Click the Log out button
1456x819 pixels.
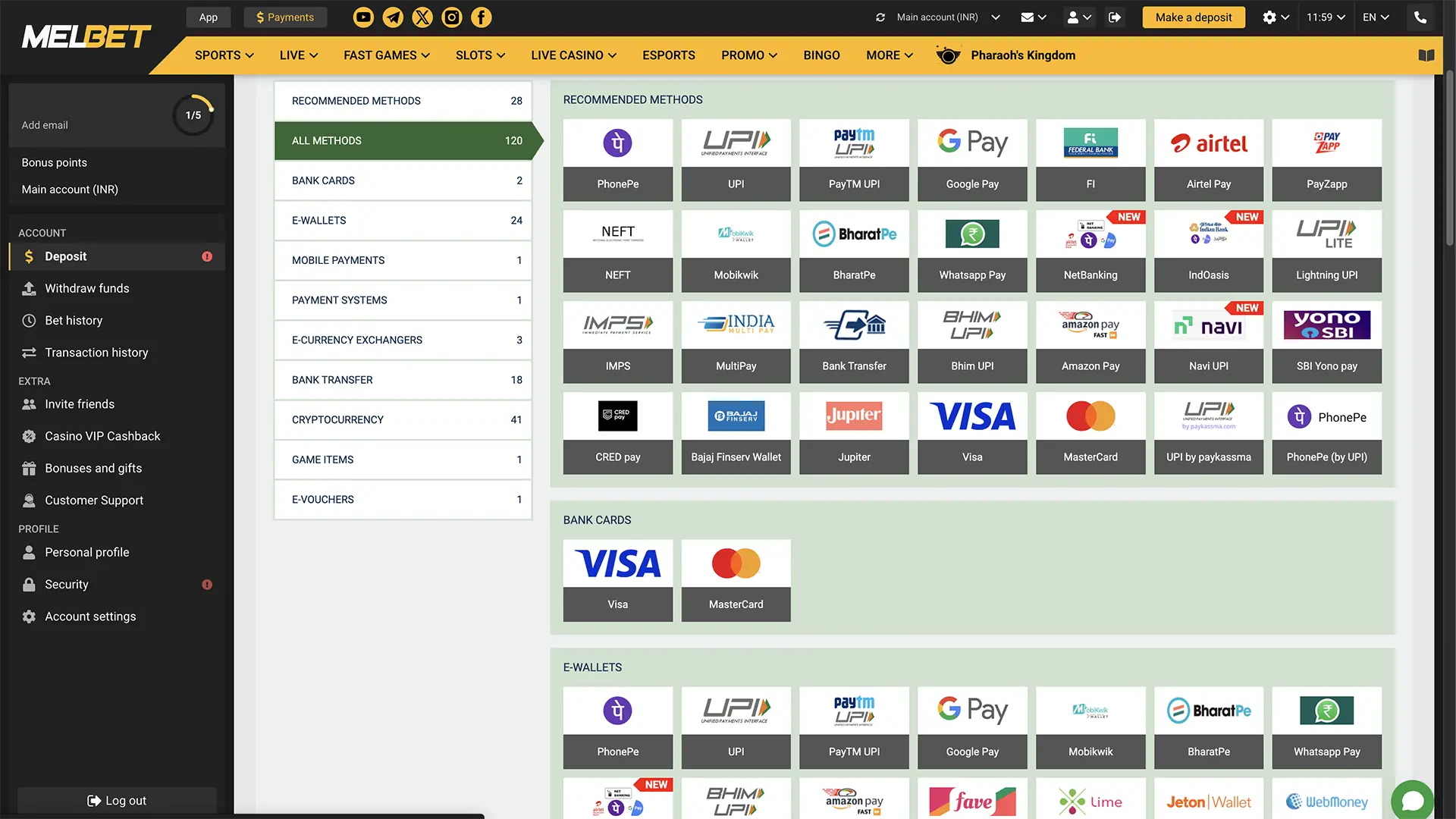[116, 800]
